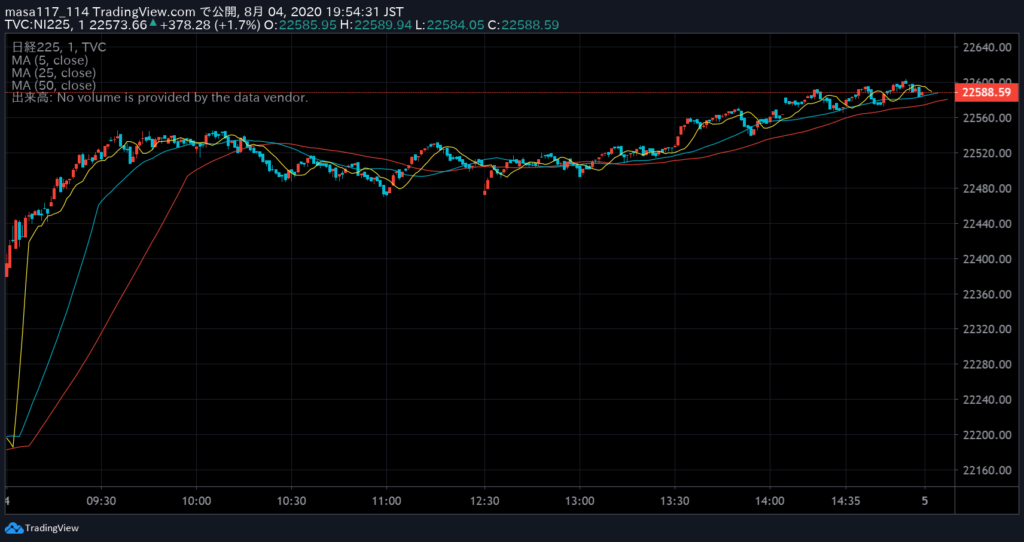Click the 22440.00 price axis label

[987, 224]
